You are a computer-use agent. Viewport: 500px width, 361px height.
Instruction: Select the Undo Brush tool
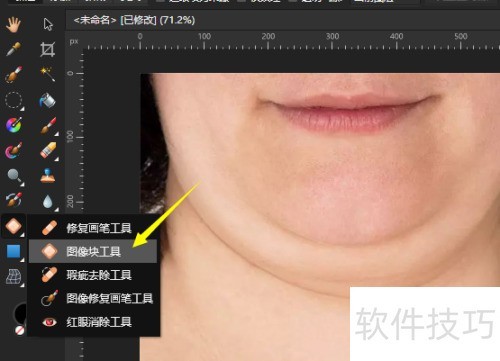14,200
